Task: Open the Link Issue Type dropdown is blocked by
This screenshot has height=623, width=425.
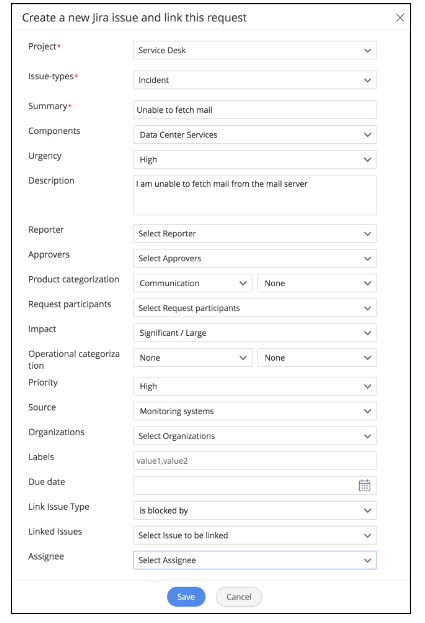Action: pos(255,511)
